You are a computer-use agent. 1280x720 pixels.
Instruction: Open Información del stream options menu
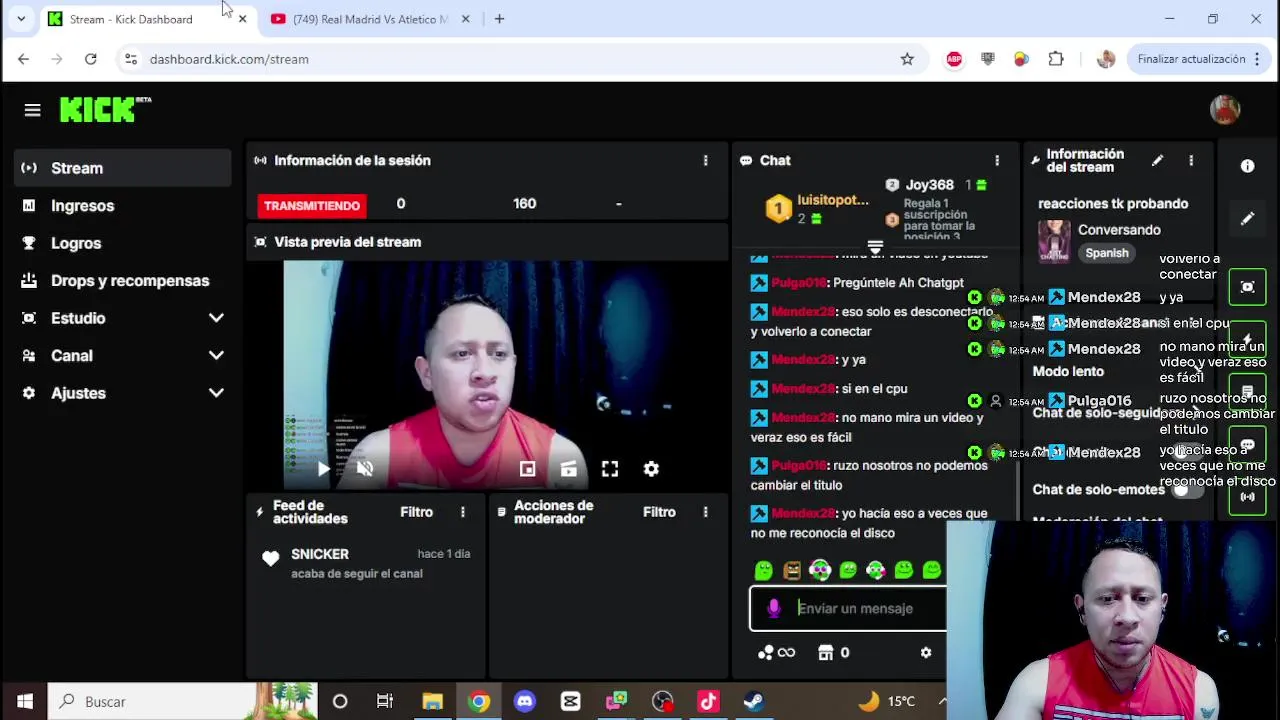click(1191, 160)
